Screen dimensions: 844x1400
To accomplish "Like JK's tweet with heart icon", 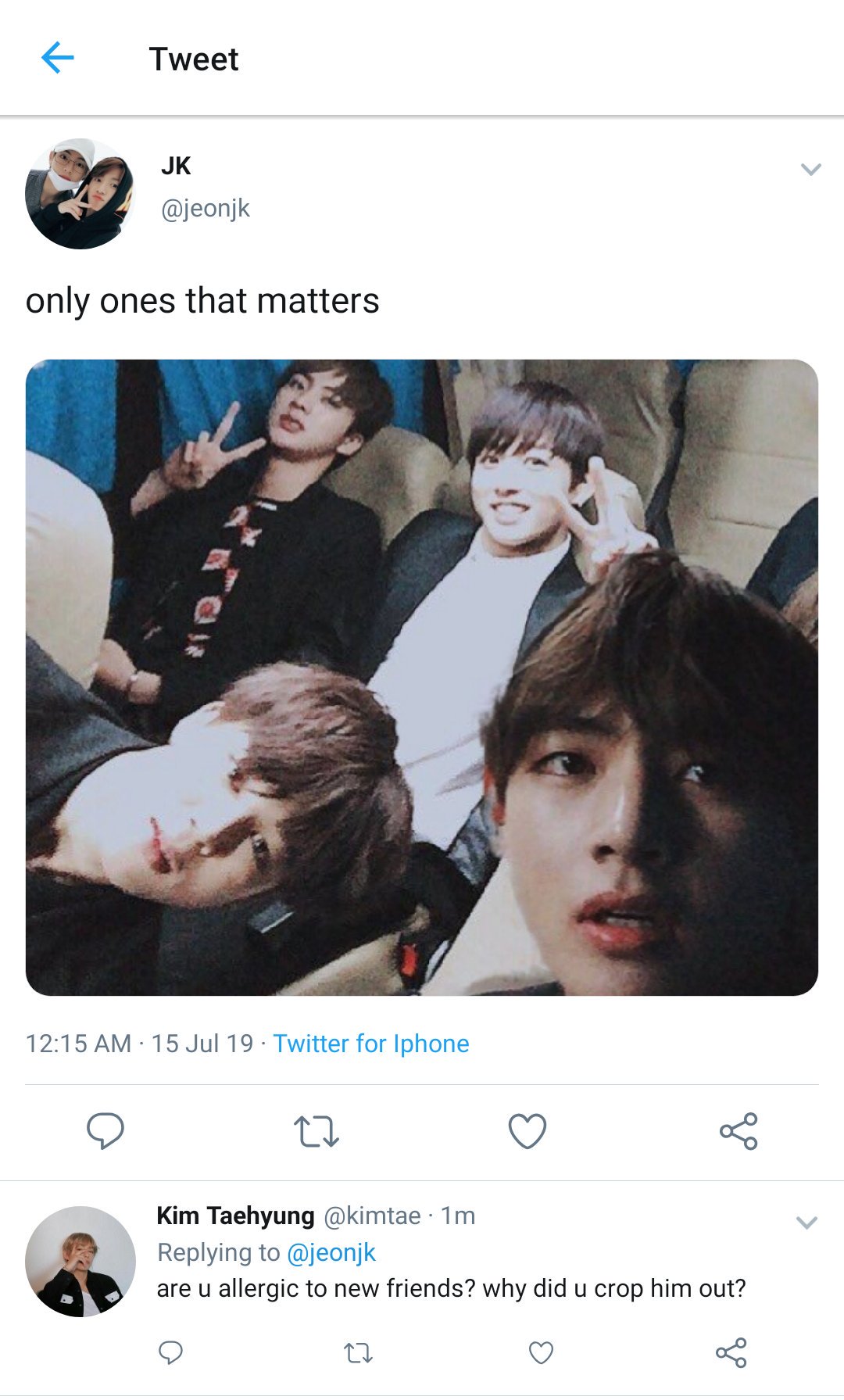I will 527,1131.
